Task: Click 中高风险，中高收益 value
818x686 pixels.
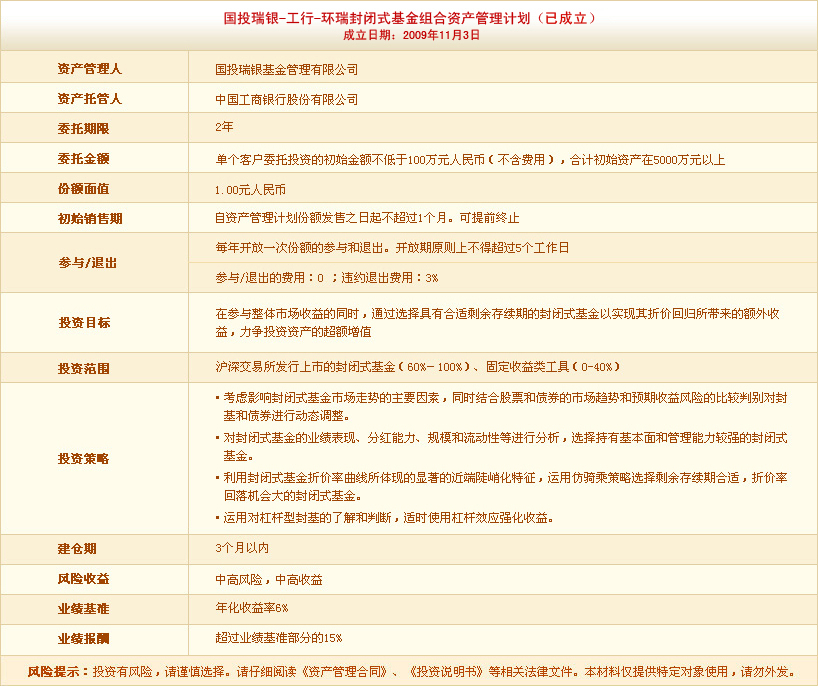Action: click(268, 579)
